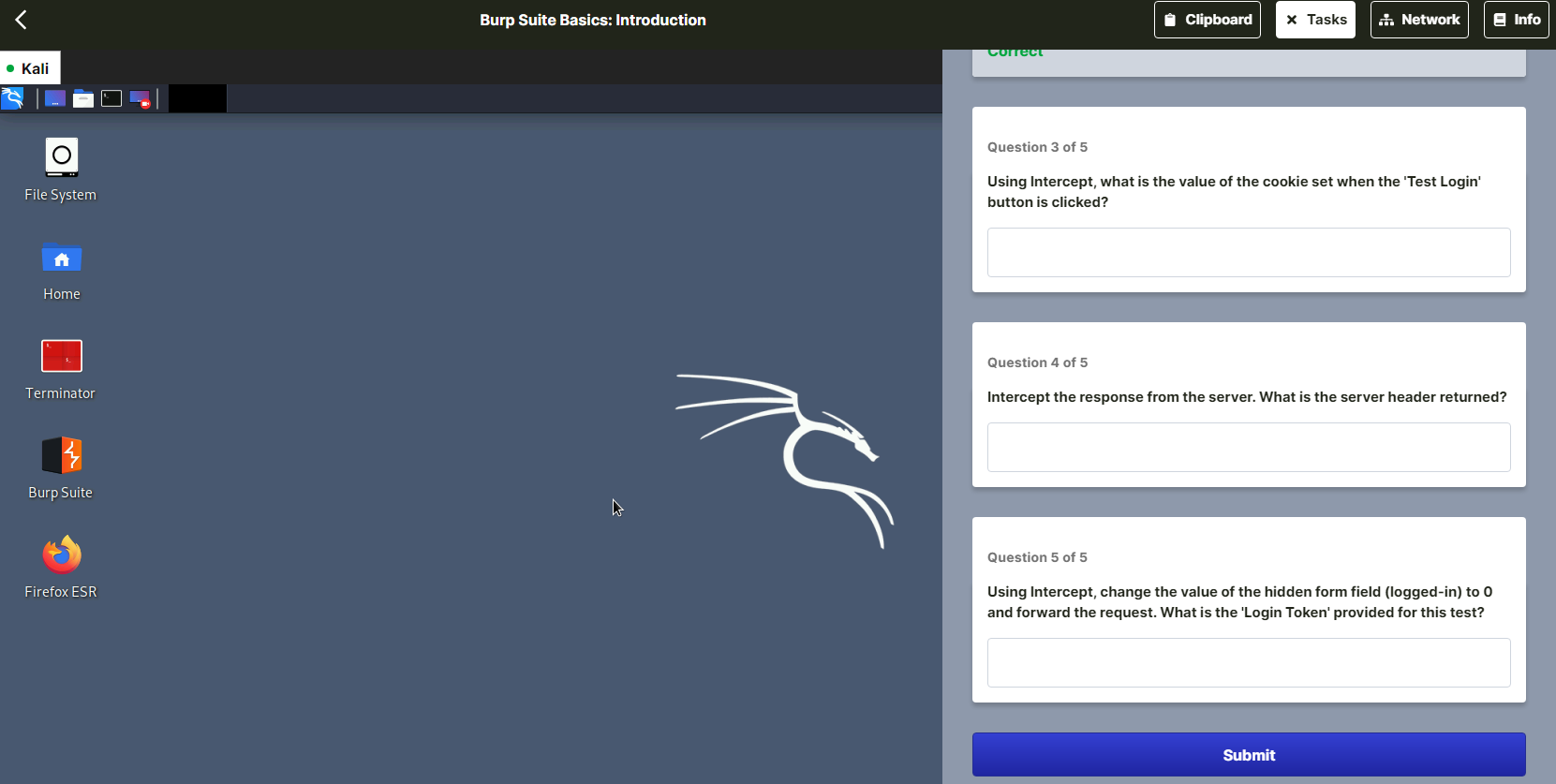Submit the answers with the Submit button
Screen dimensions: 1556x784
[x=1249, y=755]
